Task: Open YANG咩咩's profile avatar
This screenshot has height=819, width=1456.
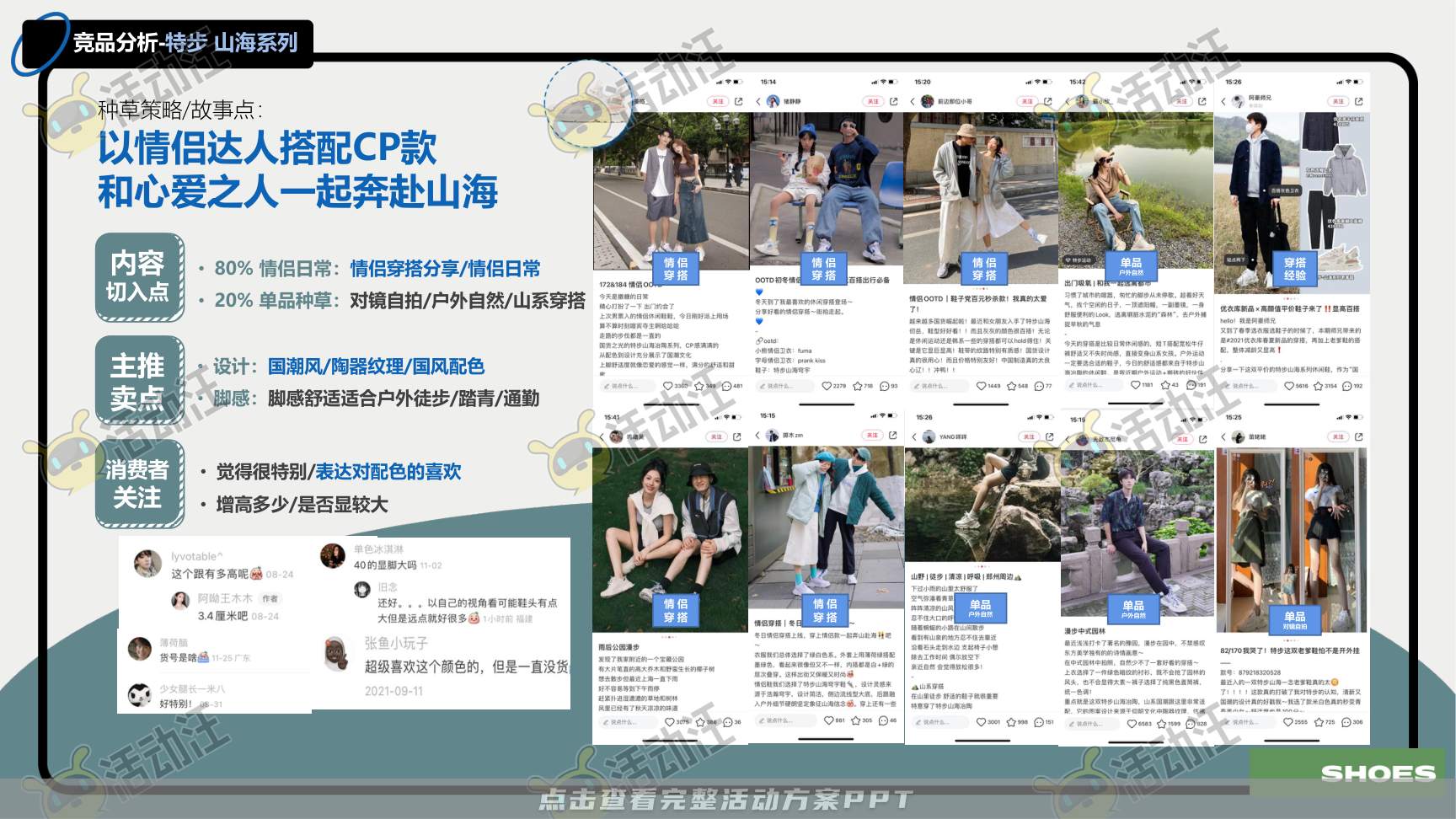Action: [x=929, y=436]
